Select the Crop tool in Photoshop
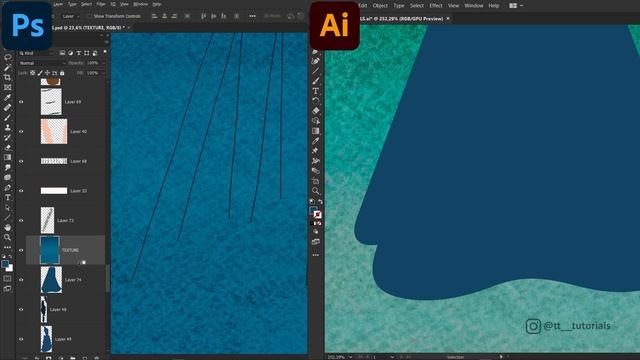This screenshot has width=640, height=360. pyautogui.click(x=7, y=77)
